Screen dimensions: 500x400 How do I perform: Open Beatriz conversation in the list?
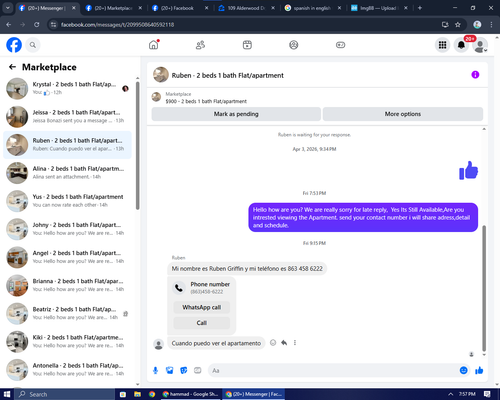[x=67, y=314]
